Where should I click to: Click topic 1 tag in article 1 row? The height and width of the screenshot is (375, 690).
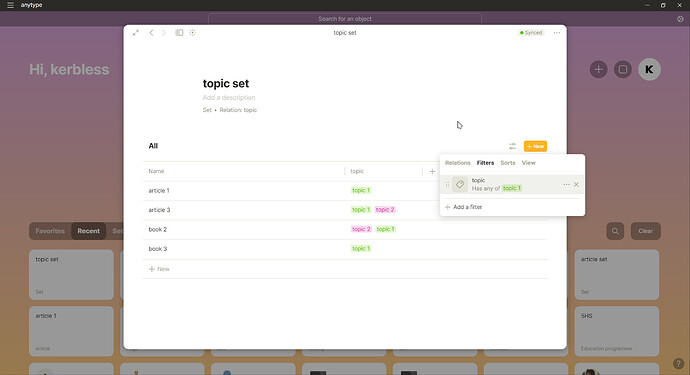point(361,190)
